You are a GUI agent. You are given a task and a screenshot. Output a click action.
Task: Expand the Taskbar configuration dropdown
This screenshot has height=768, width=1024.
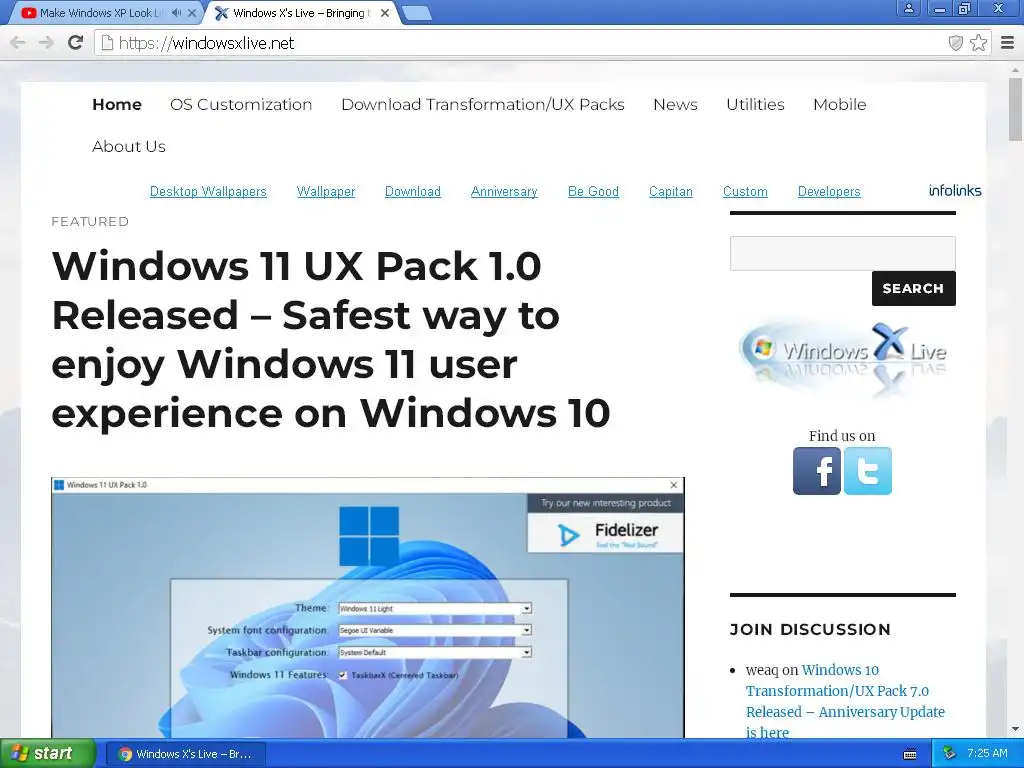coord(526,652)
